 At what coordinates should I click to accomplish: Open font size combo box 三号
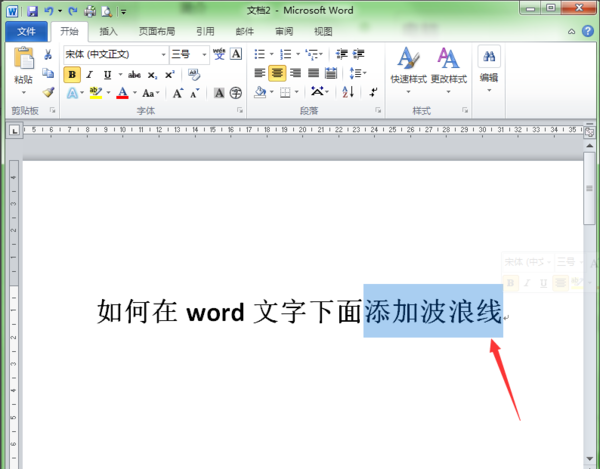(x=189, y=54)
